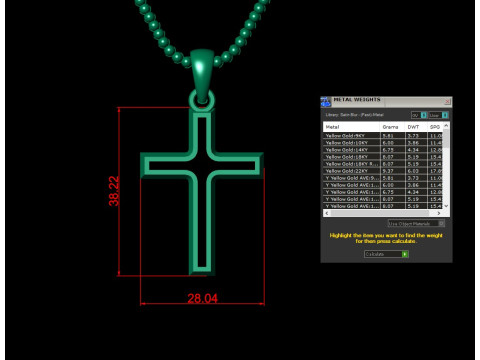Click the DWT column header

416,127
